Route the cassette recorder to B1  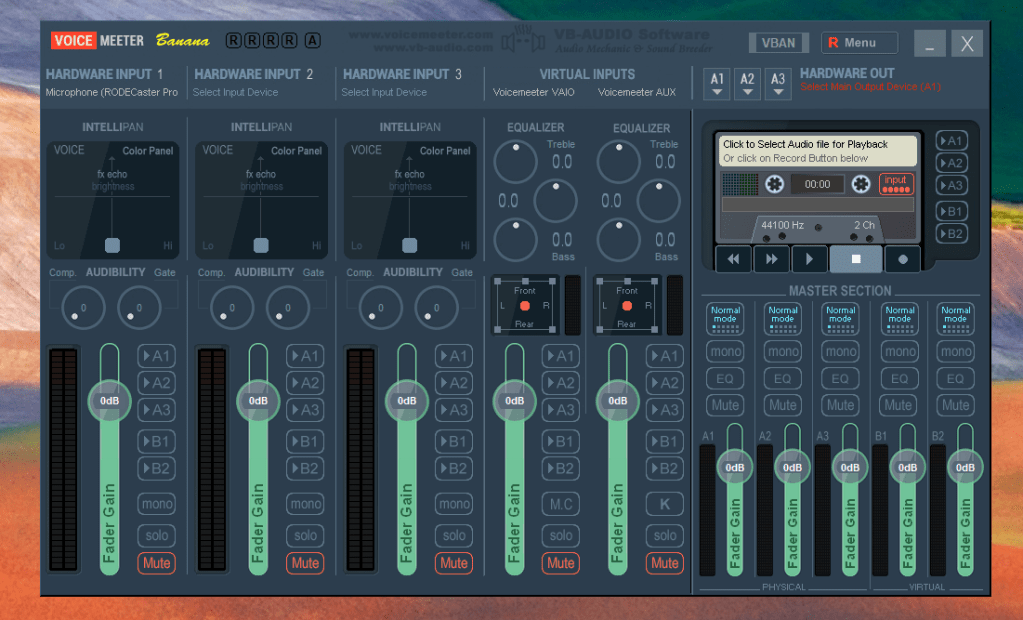[x=951, y=211]
